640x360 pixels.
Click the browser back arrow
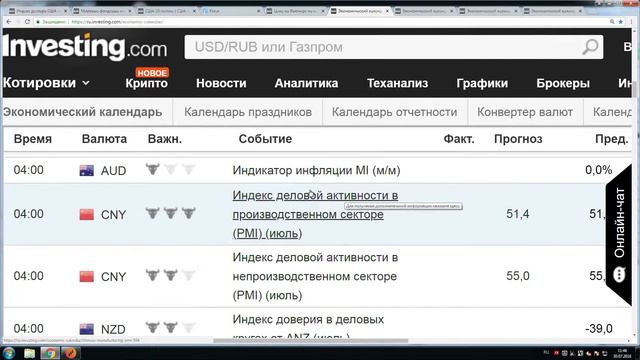9,22
